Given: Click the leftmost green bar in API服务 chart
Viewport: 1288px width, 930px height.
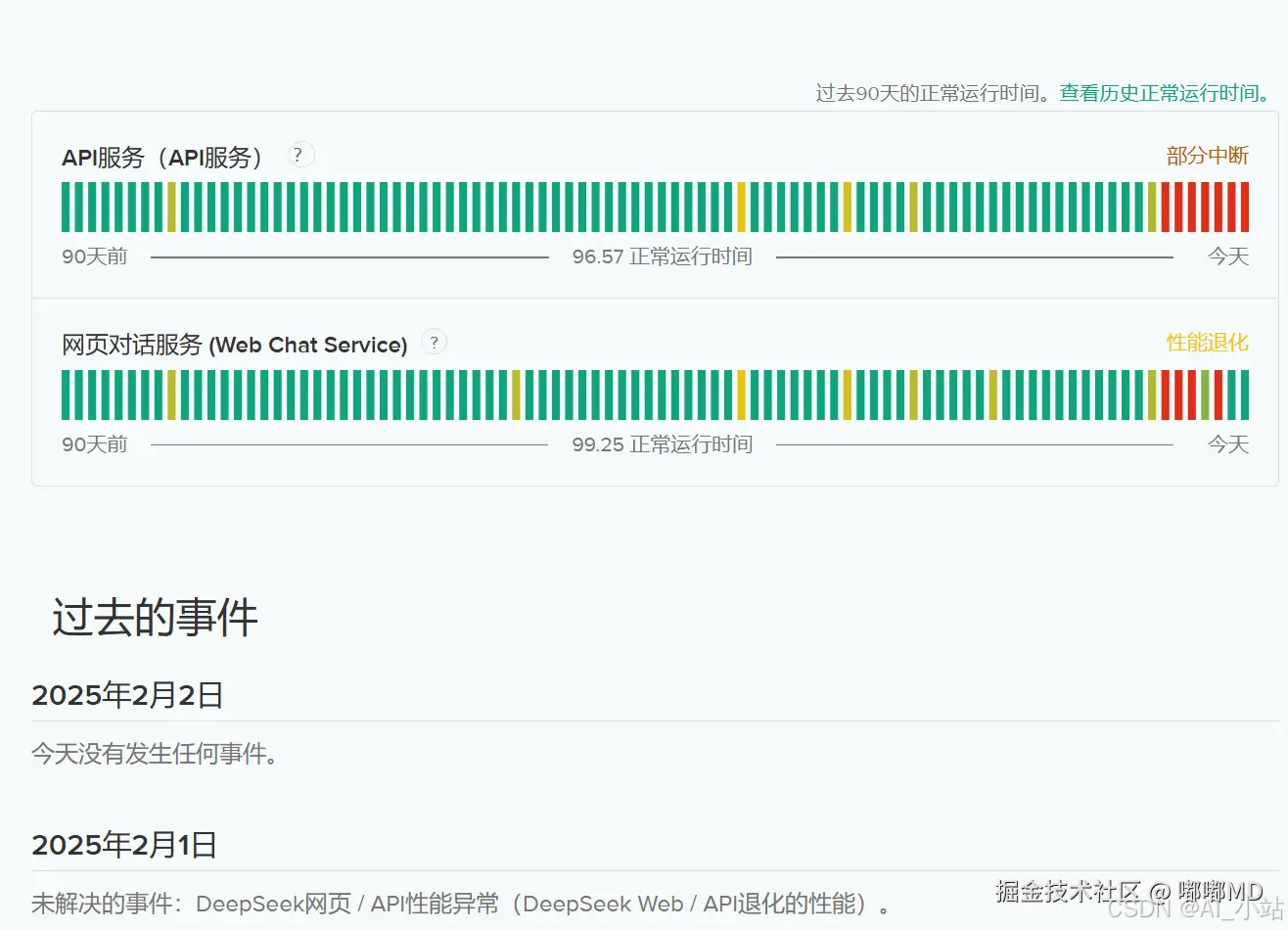Looking at the screenshot, I should pos(67,207).
